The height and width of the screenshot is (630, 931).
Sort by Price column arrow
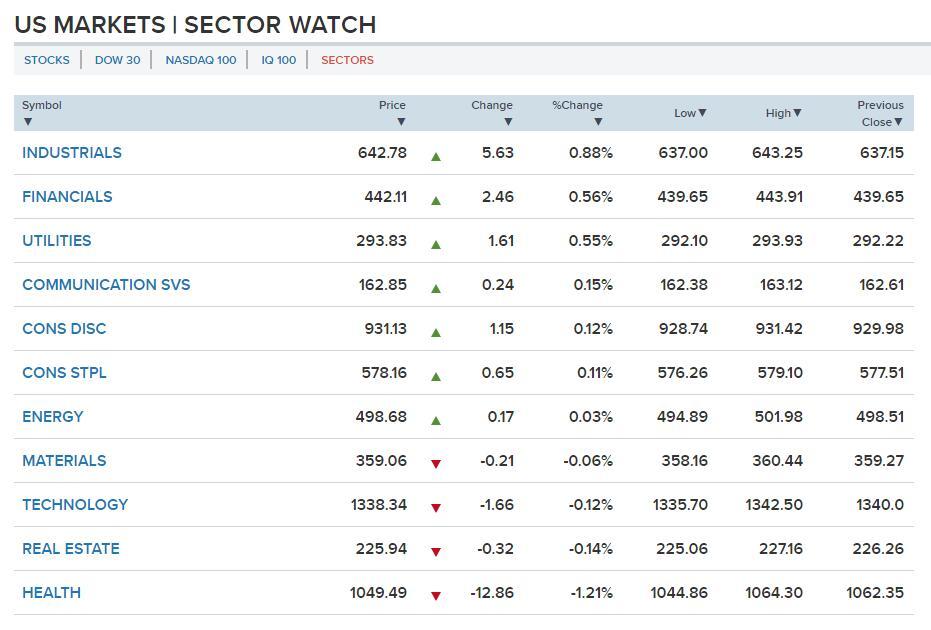401,122
